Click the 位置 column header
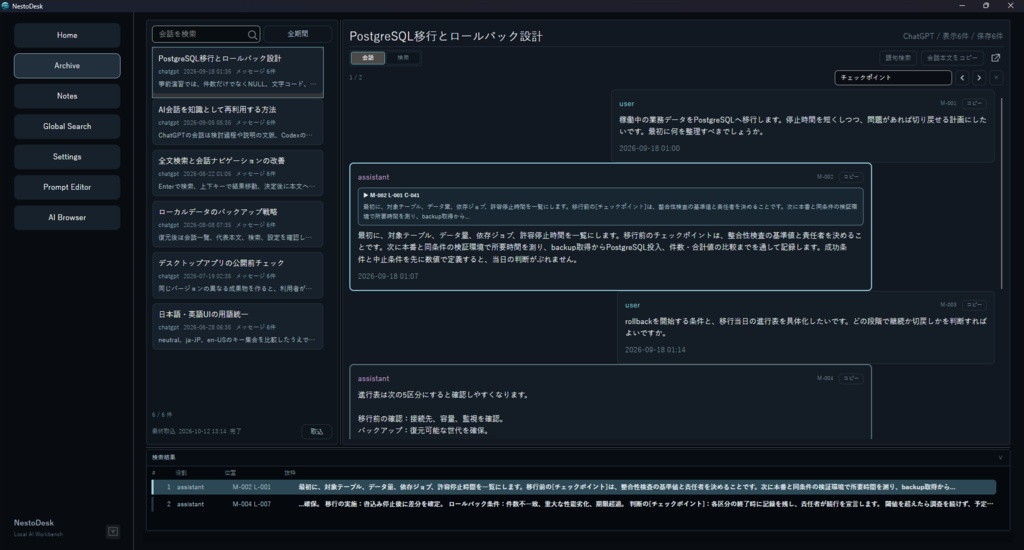This screenshot has width=1024, height=550. pyautogui.click(x=231, y=473)
